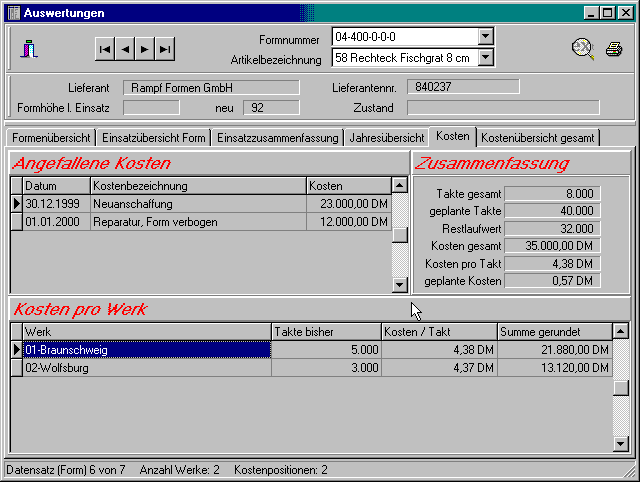The width and height of the screenshot is (640, 482).
Task: Jump to last record navigation button
Action: pyautogui.click(x=165, y=48)
